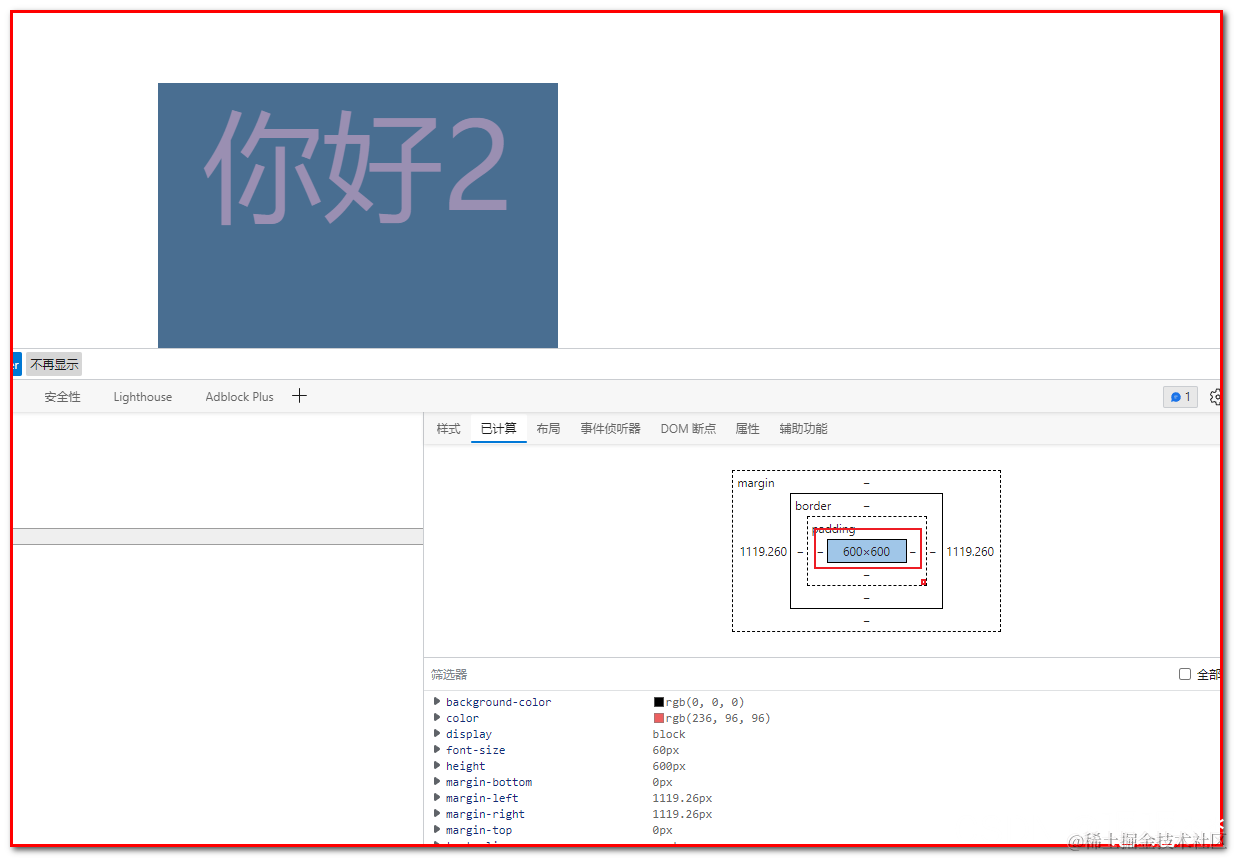This screenshot has width=1234, height=858.
Task: Switch to the 布局 tab
Action: point(548,428)
